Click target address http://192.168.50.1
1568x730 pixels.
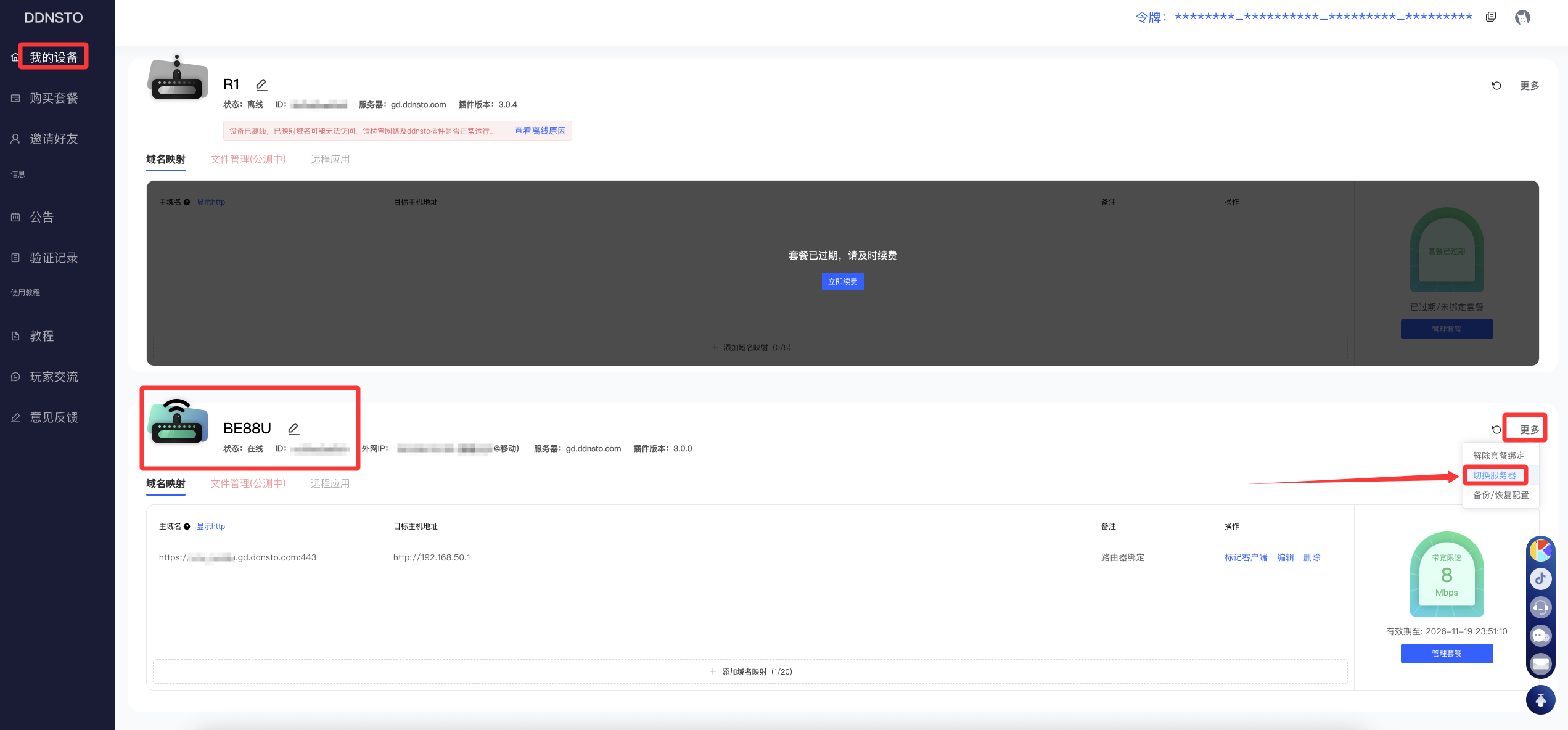(x=432, y=557)
